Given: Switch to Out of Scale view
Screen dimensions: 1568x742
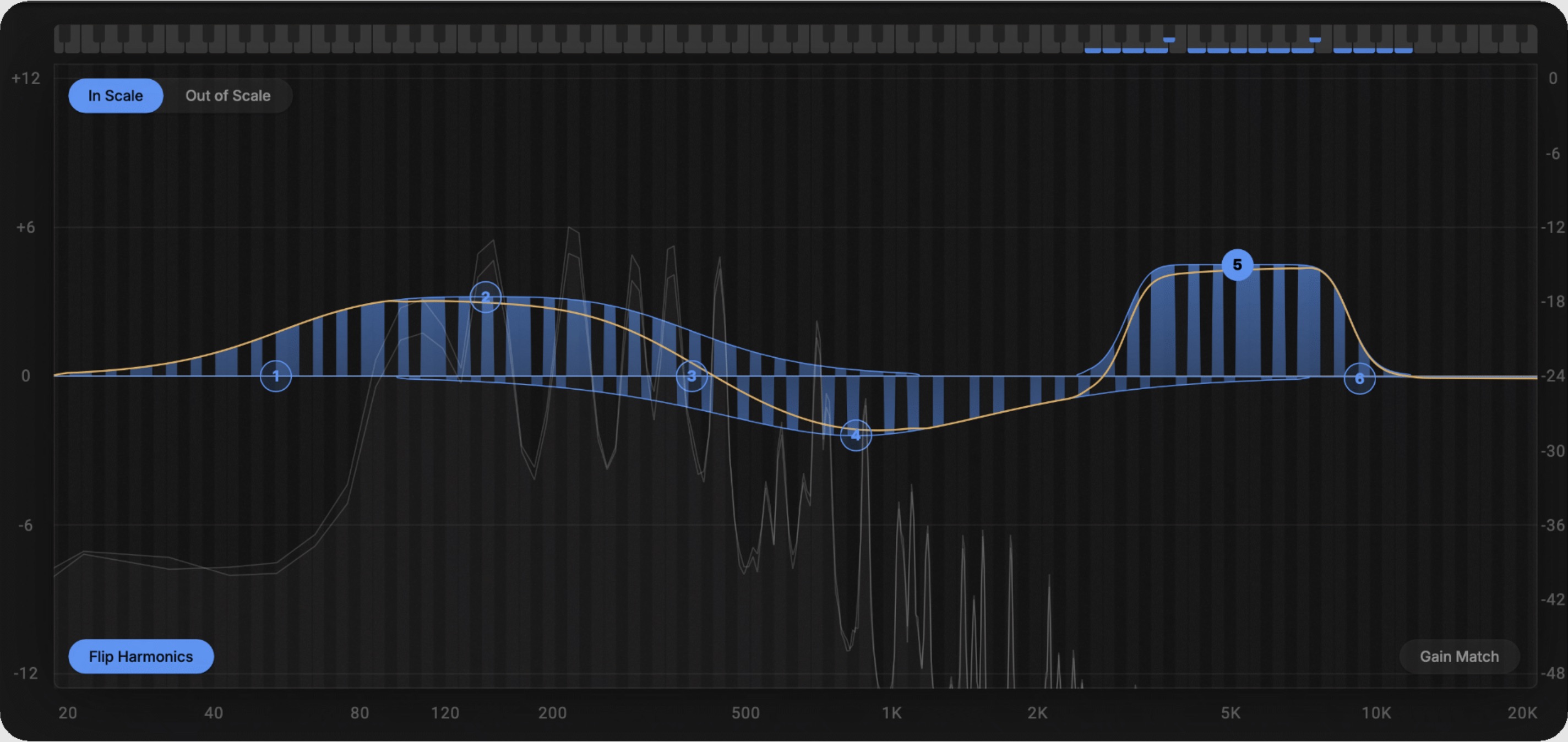Looking at the screenshot, I should click(x=227, y=96).
